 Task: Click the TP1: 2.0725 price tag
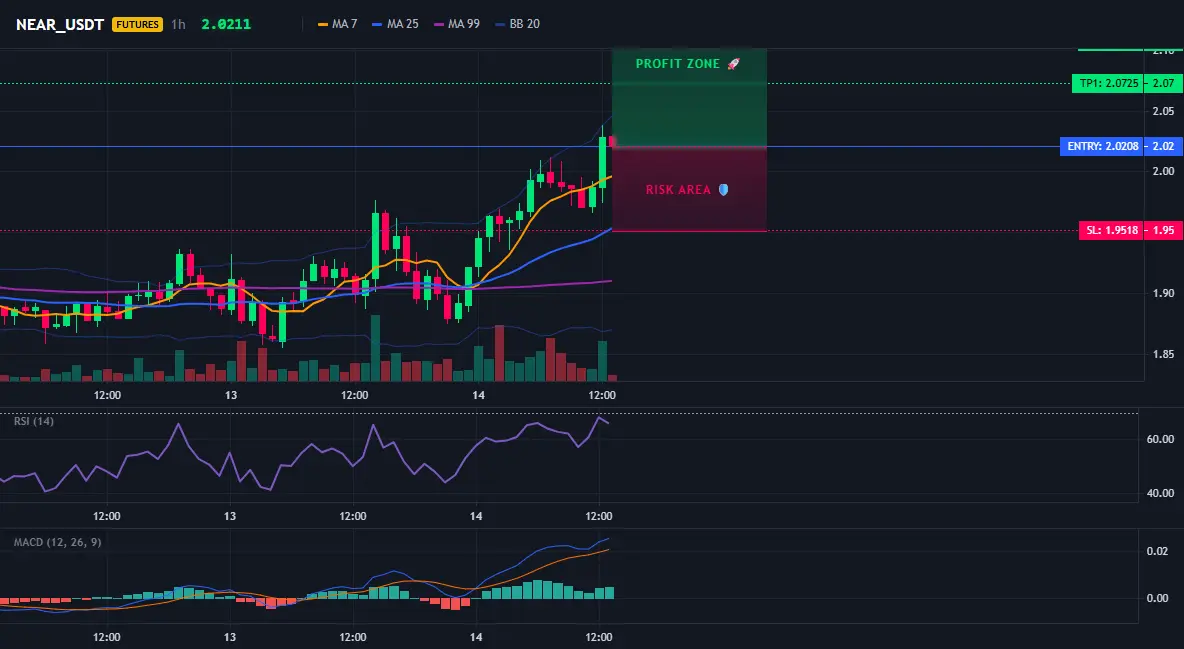1108,83
